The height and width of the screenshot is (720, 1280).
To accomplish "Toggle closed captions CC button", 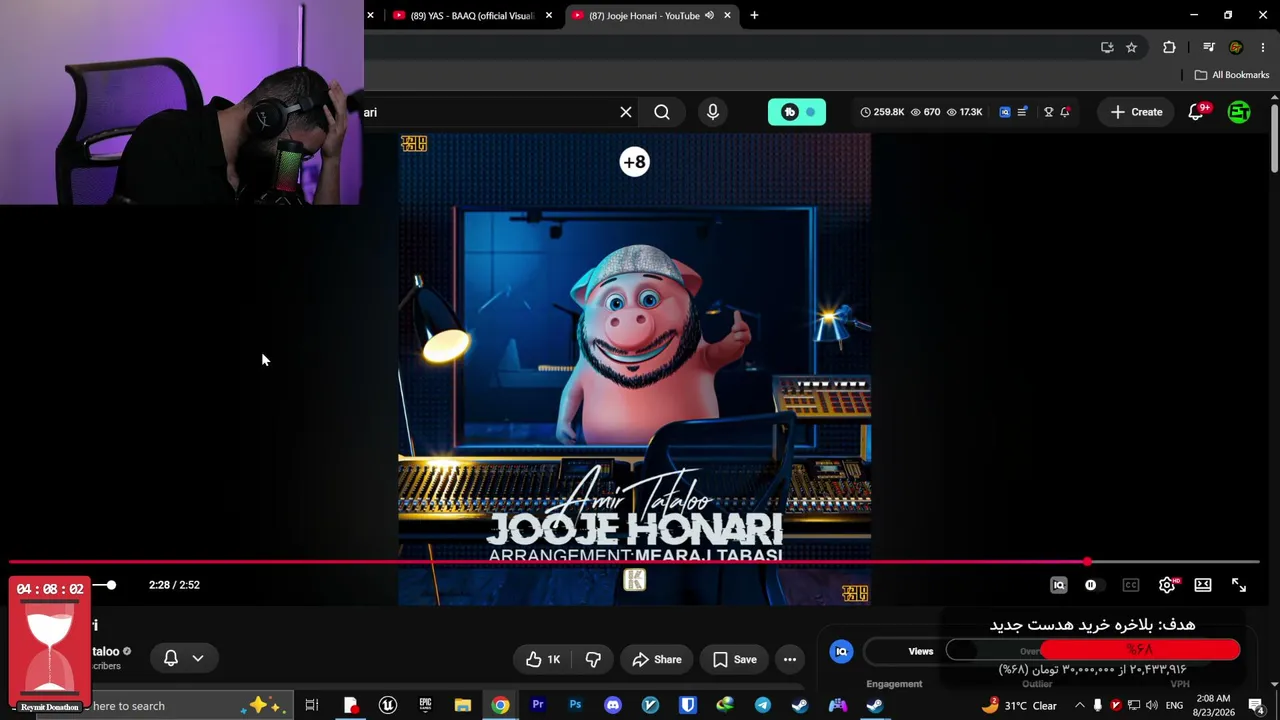I will point(1131,585).
